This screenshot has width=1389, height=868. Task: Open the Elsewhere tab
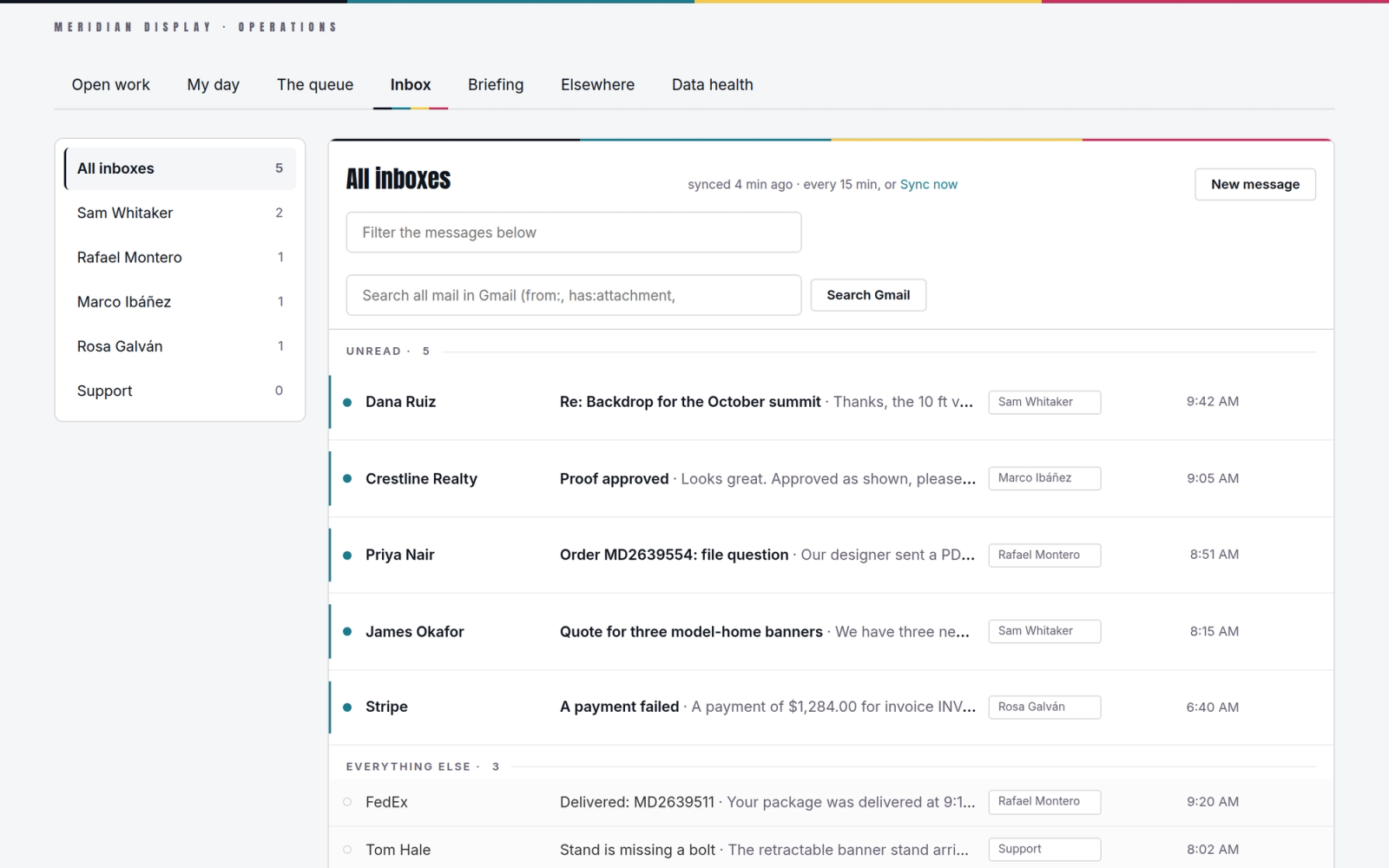[597, 85]
